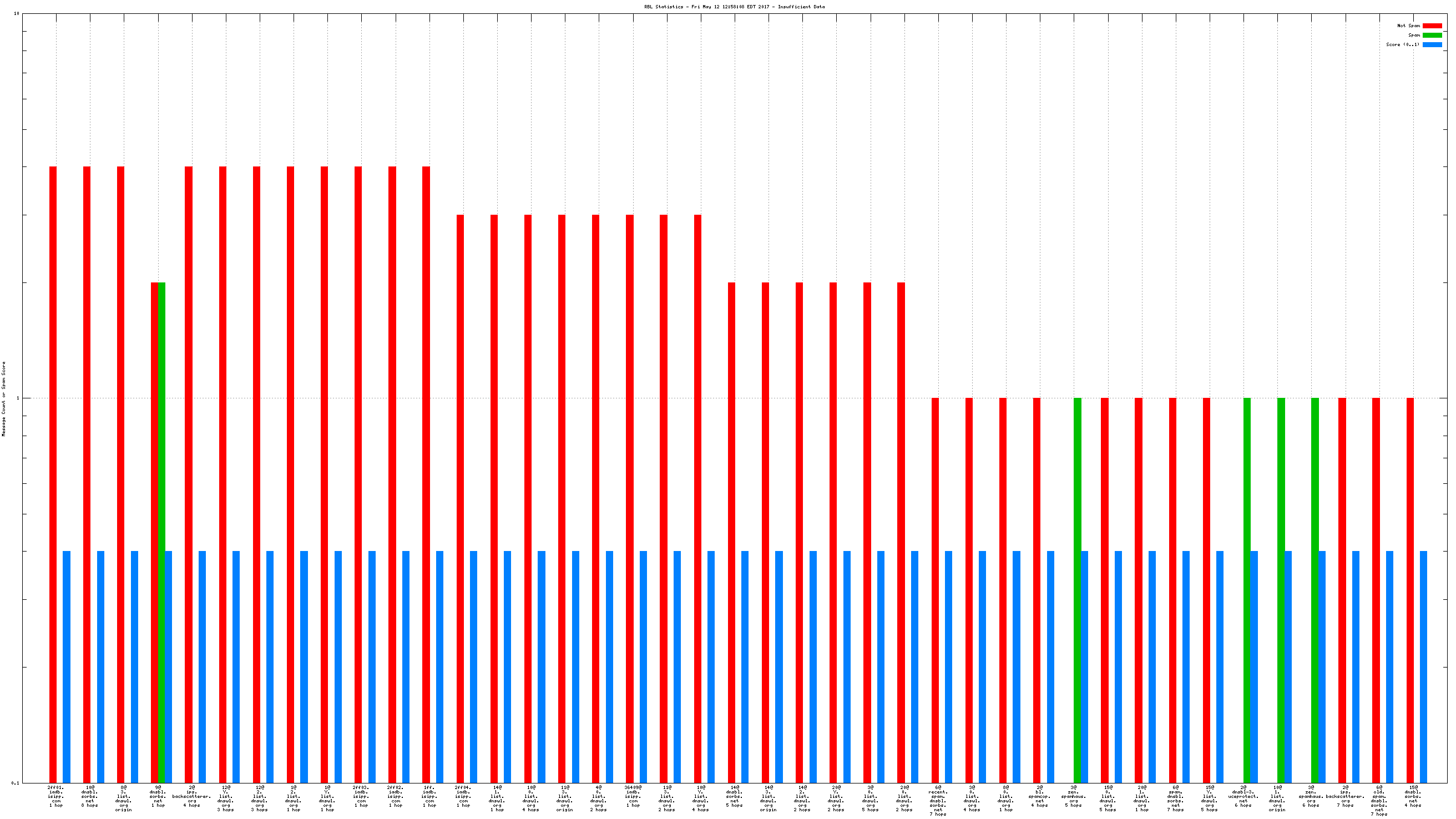Click the green bar above zen.spamhaus.org 5 hops

1078,590
